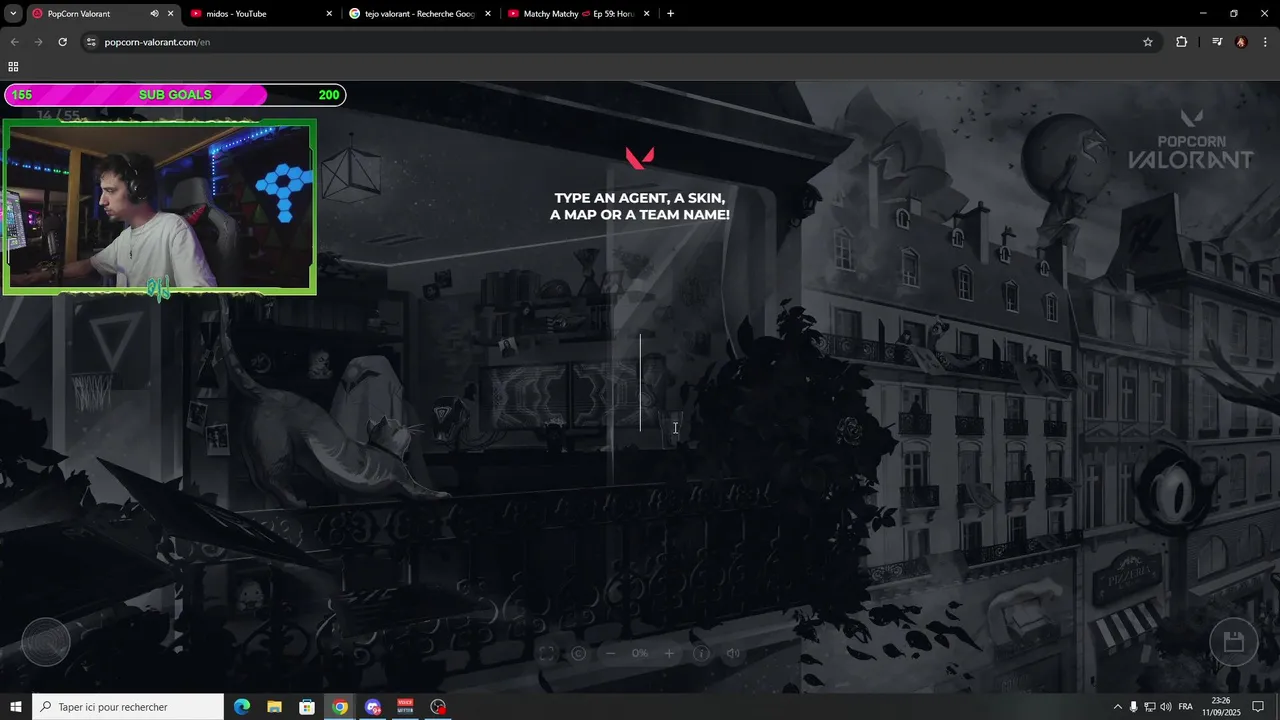
Task: Click the webcam overlay thumbnail
Action: pyautogui.click(x=159, y=207)
